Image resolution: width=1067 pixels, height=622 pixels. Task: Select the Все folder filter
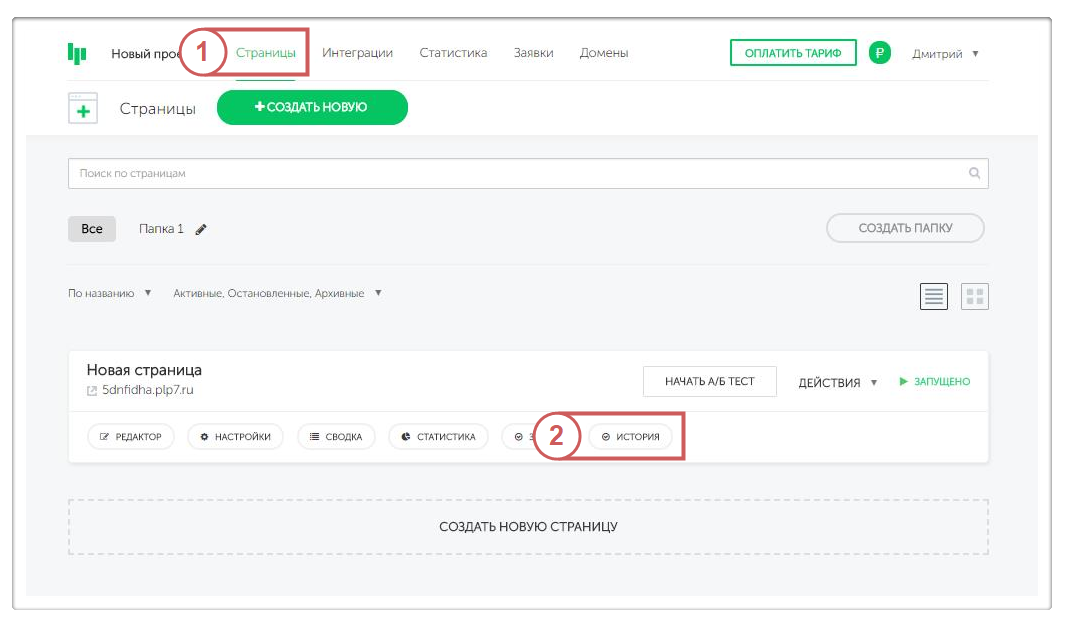pyautogui.click(x=92, y=229)
